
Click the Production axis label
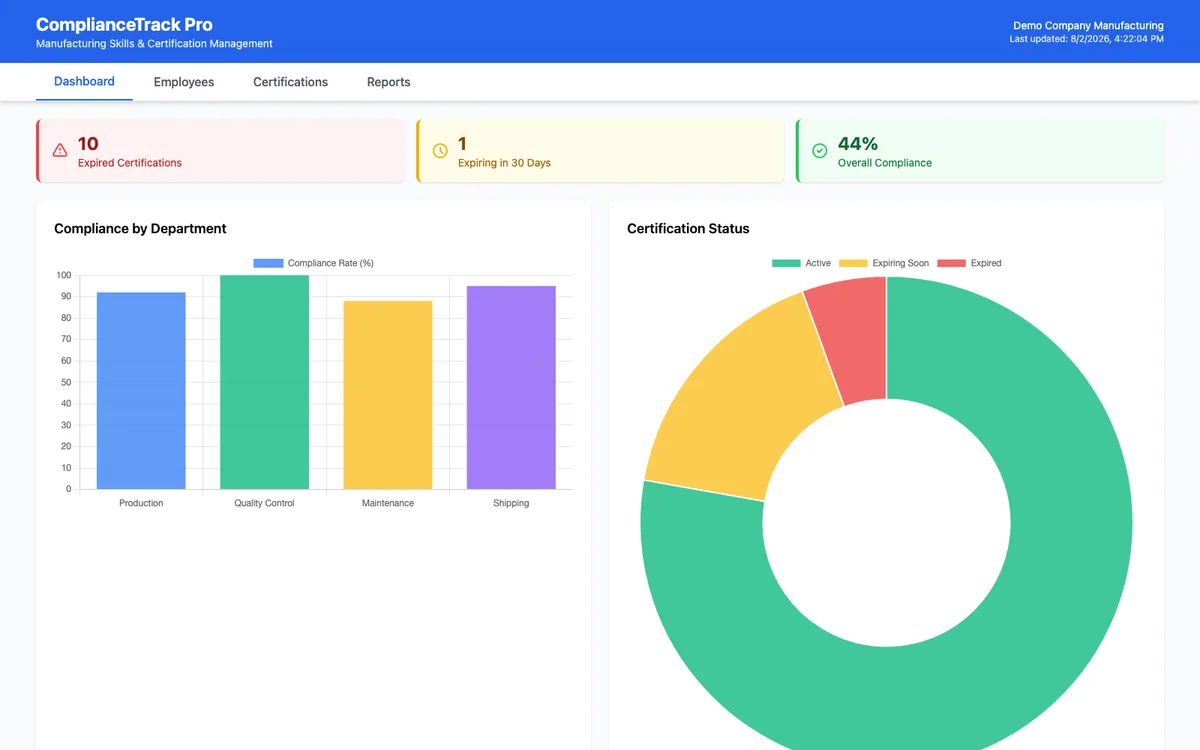tap(141, 503)
